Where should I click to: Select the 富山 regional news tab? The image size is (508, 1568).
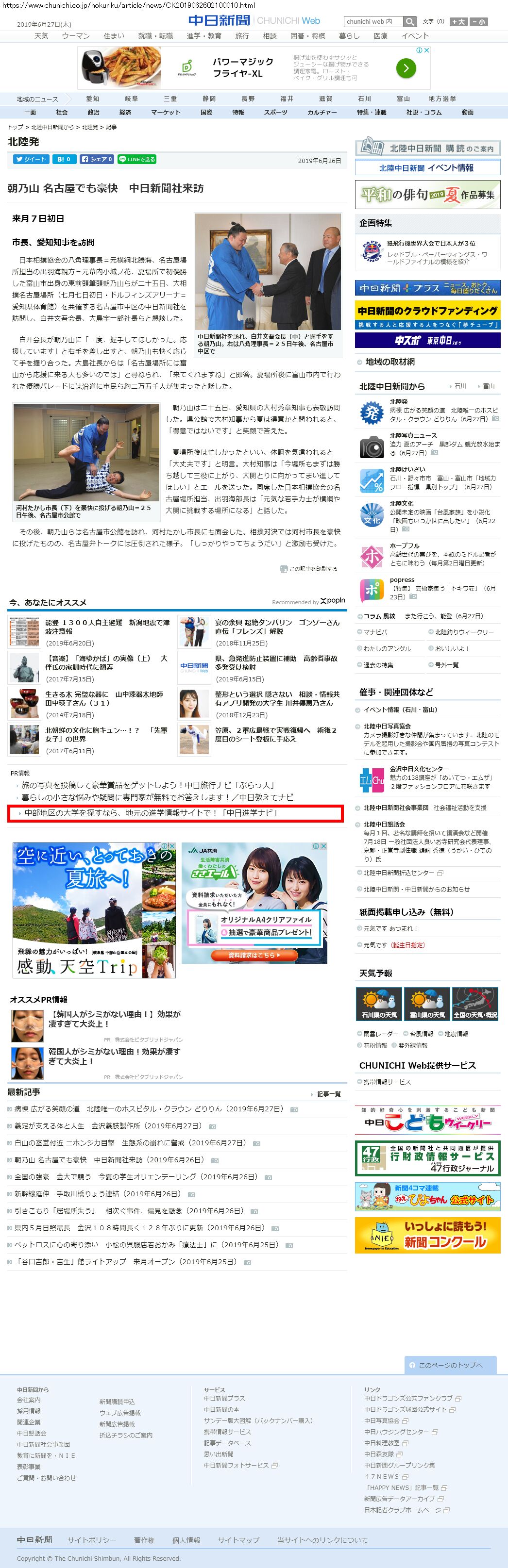(x=403, y=99)
